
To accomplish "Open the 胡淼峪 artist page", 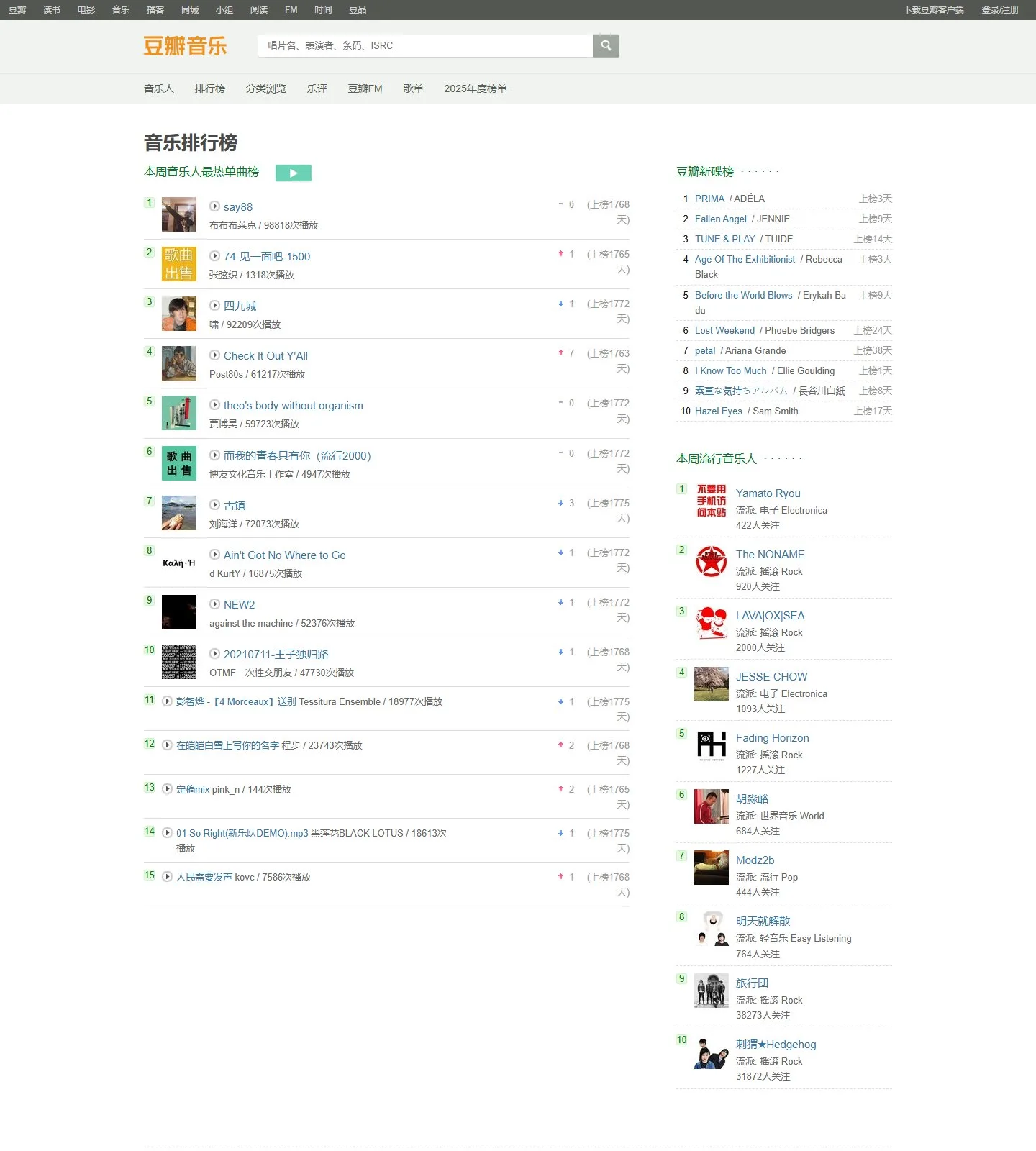I will [753, 799].
